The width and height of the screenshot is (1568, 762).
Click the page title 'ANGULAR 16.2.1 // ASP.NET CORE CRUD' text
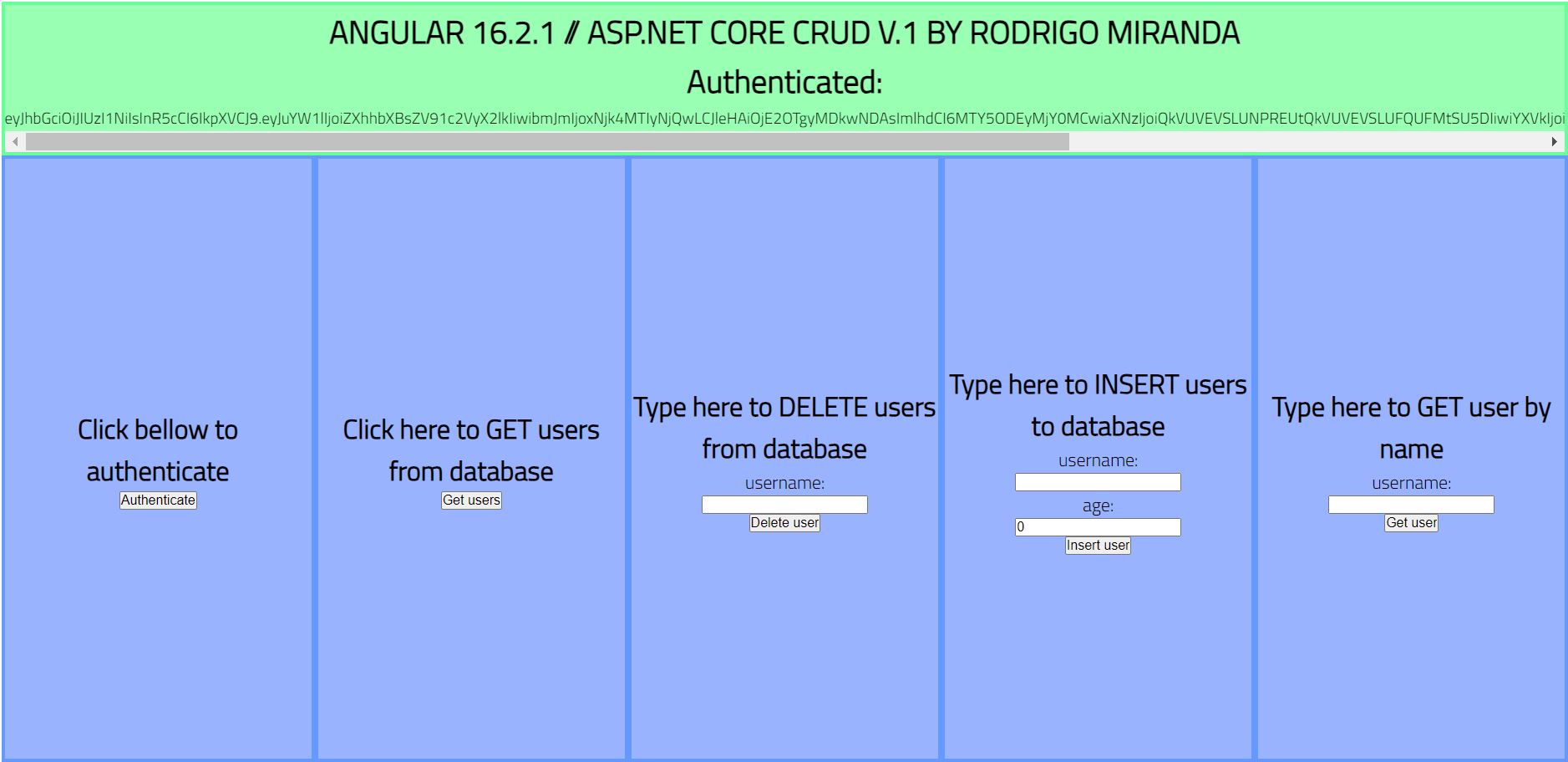pyautogui.click(x=784, y=33)
